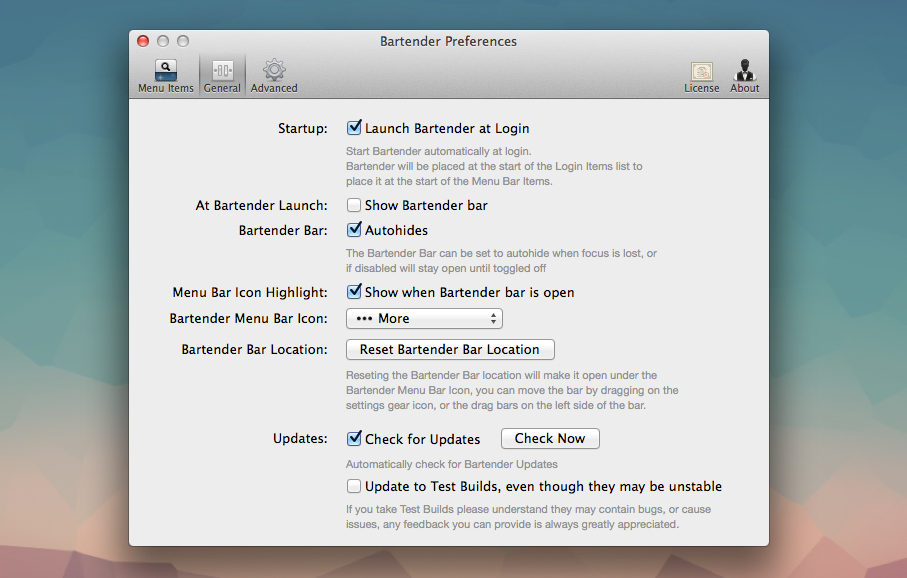Enable Show Bartender bar at launch

354,205
